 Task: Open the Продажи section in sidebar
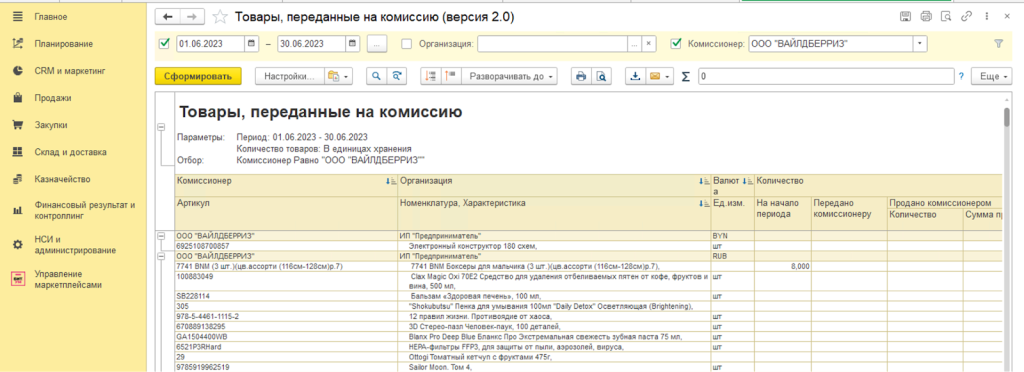coord(53,98)
